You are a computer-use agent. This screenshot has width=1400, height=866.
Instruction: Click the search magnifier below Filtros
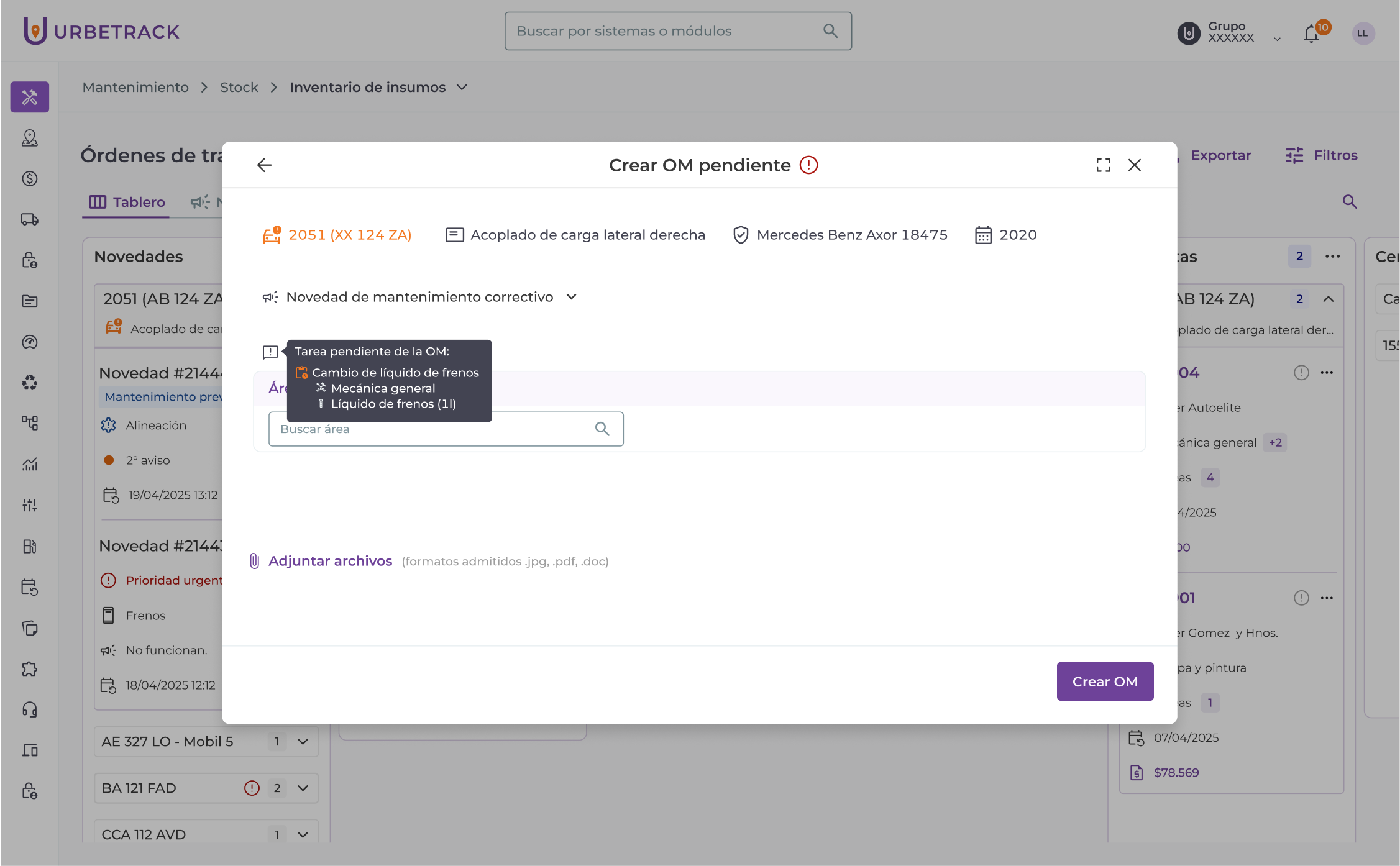[1349, 202]
